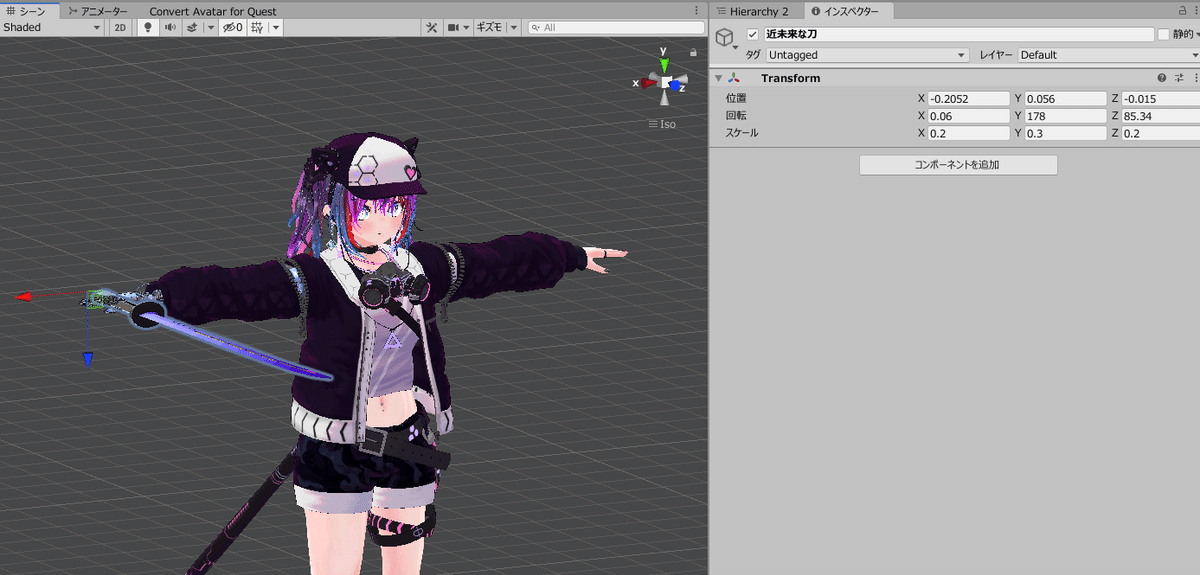Click position X field -0.2052
Viewport: 1200px width, 575px height.
pyautogui.click(x=969, y=99)
